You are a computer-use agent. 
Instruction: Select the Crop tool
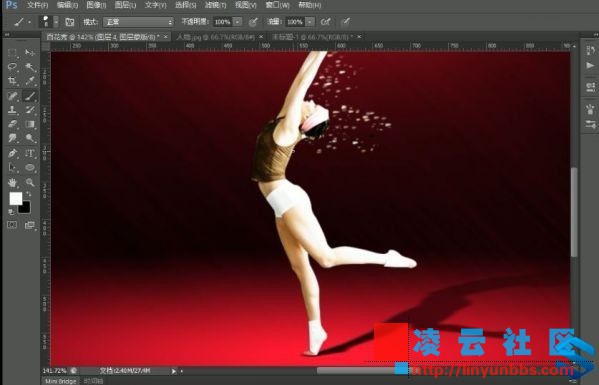[12, 81]
